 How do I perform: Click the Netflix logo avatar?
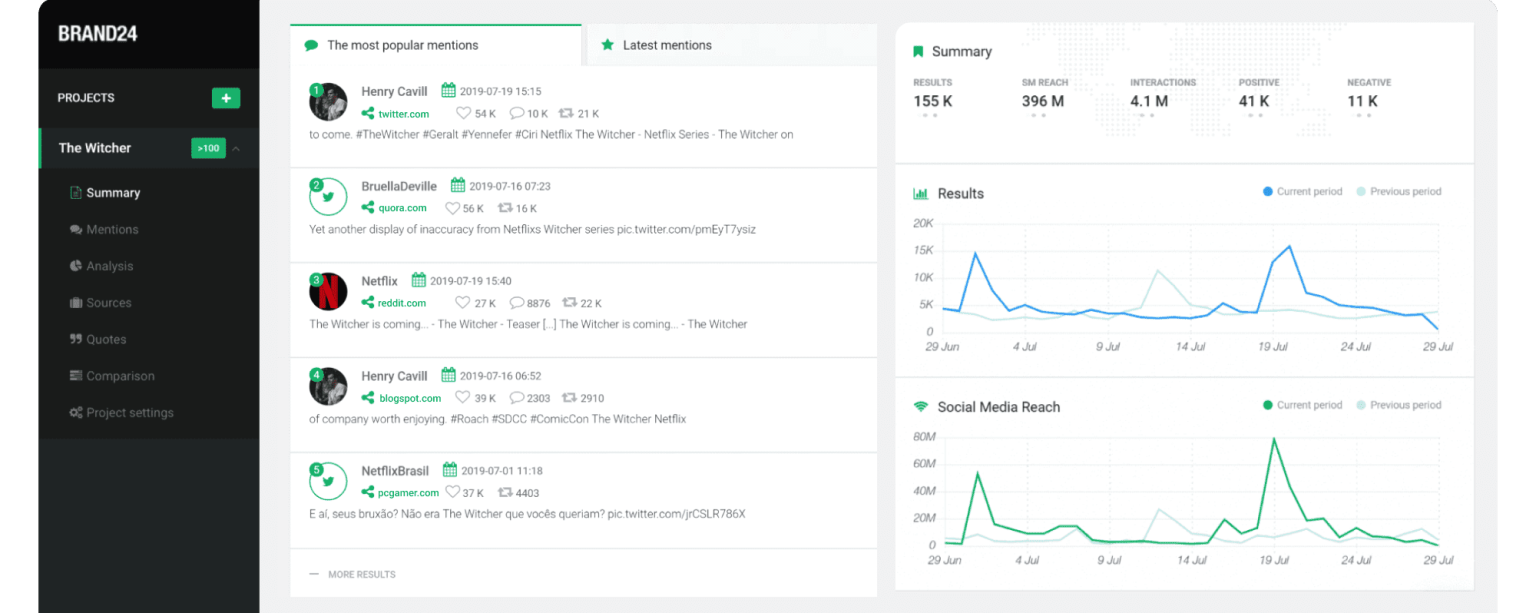pyautogui.click(x=328, y=292)
